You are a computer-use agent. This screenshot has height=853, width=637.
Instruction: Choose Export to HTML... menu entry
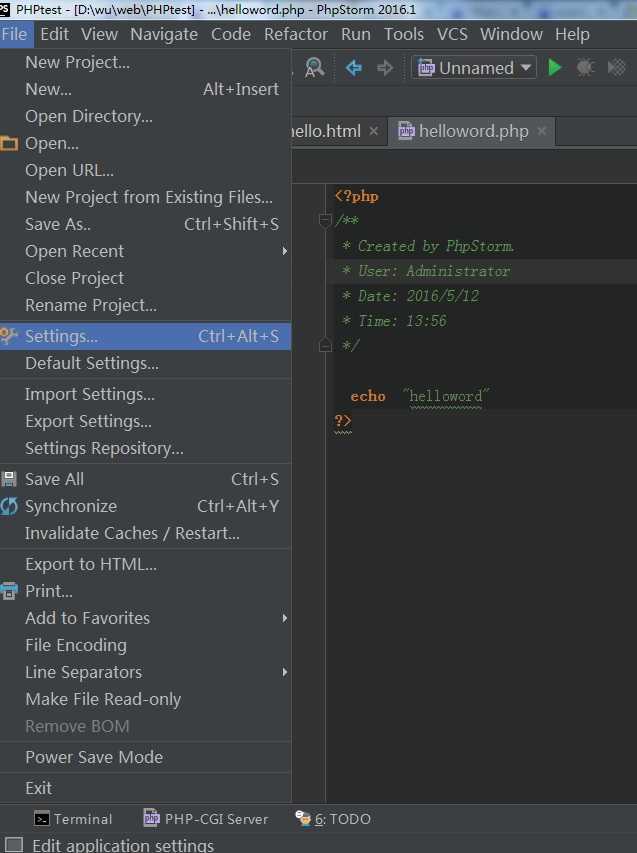[x=145, y=564]
